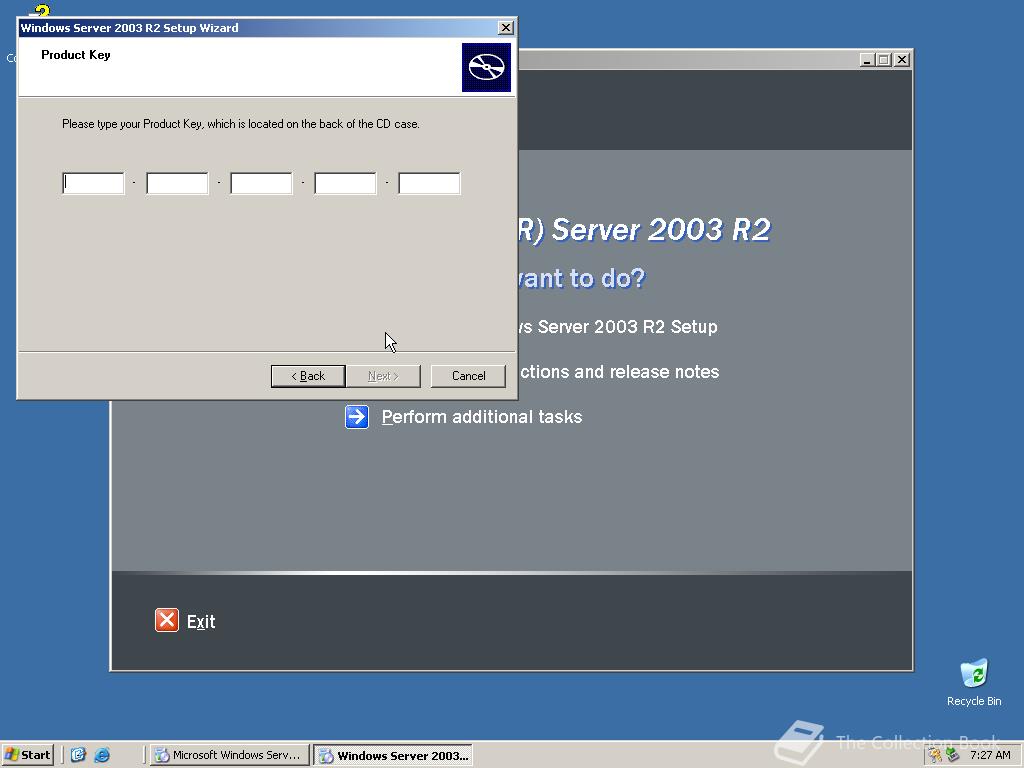Screen dimensions: 1024x768
Task: Cancel the Setup Wizard
Action: tap(468, 376)
